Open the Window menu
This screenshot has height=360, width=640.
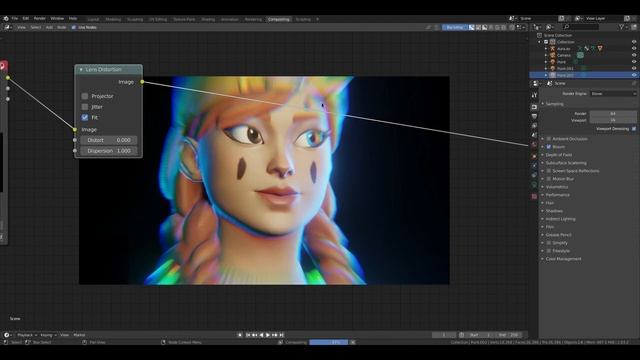(57, 19)
